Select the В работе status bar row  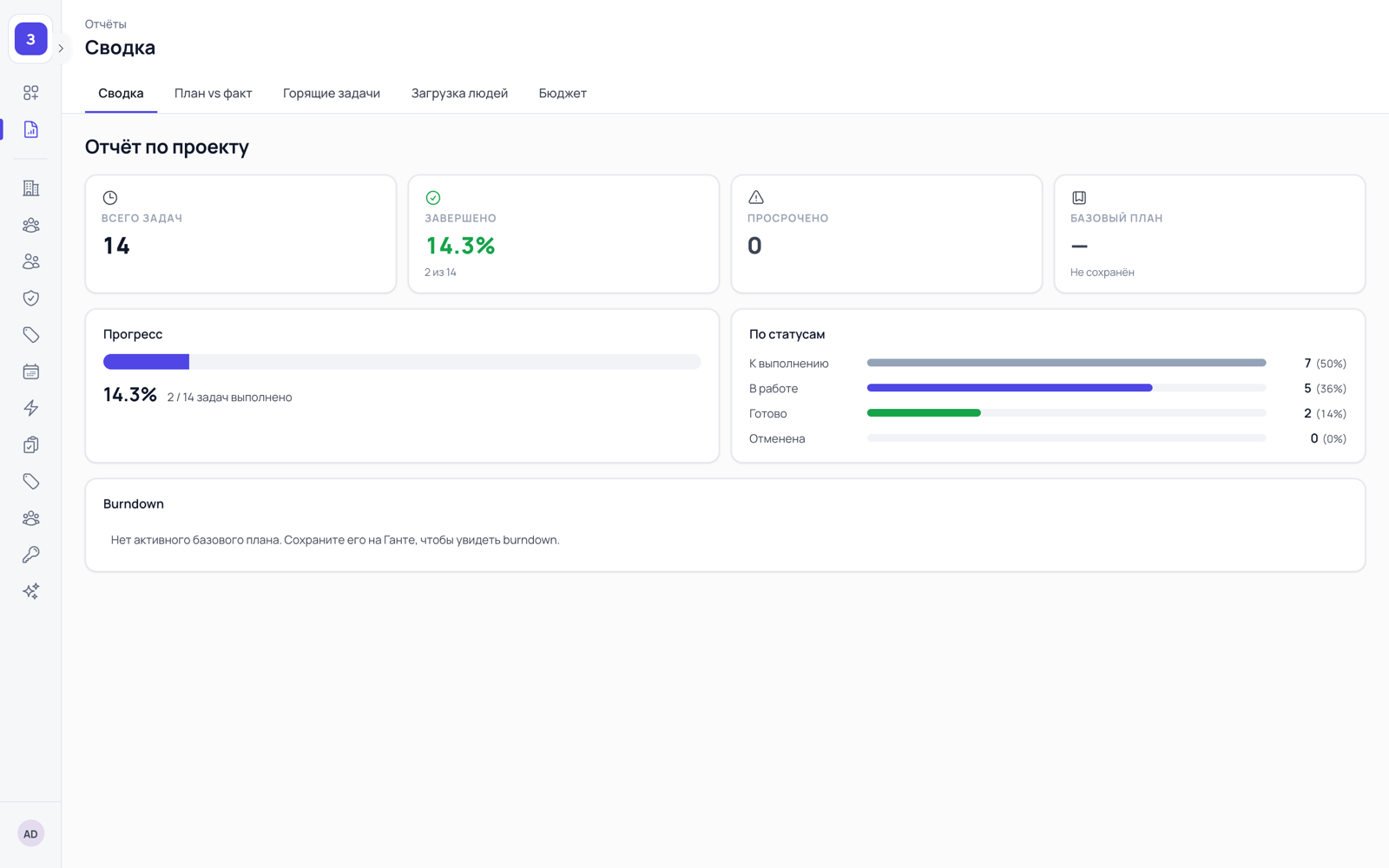[x=1048, y=388]
